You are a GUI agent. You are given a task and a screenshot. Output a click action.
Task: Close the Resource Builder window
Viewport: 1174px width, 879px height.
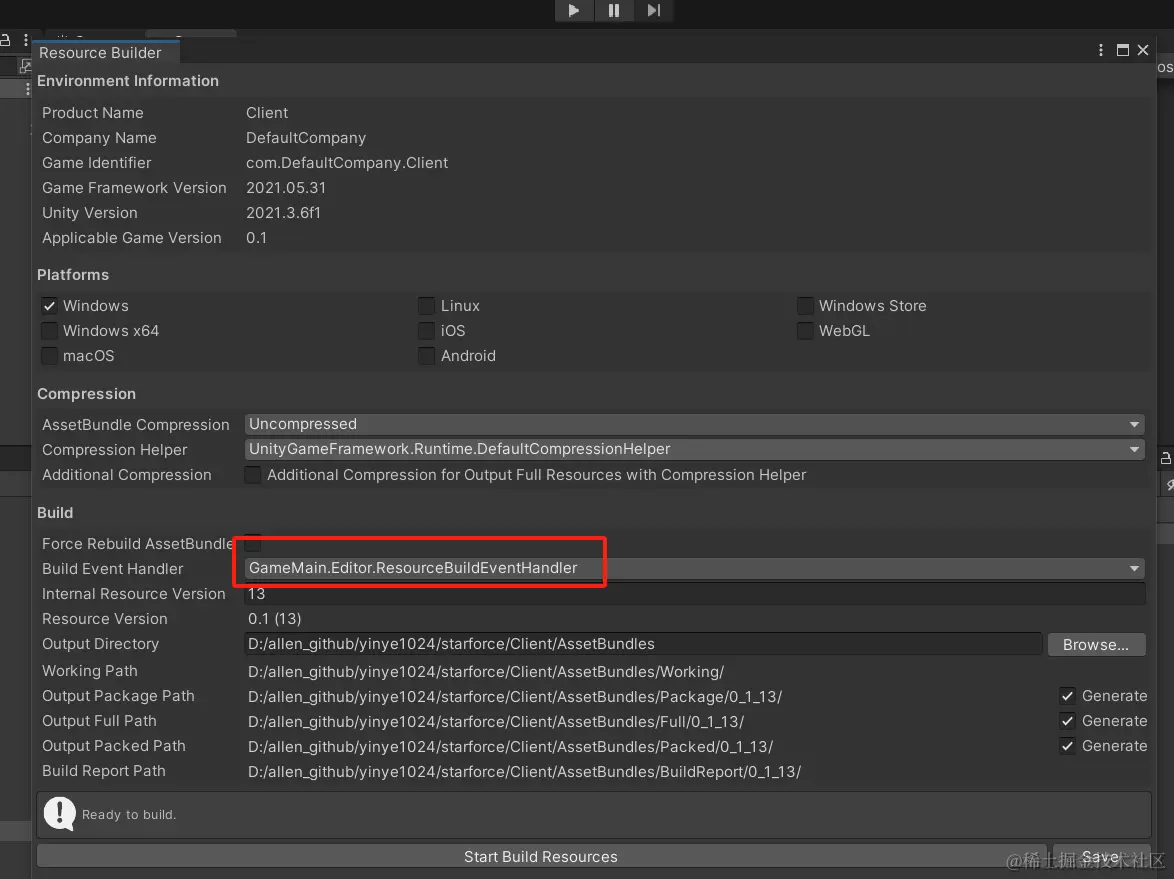pyautogui.click(x=1143, y=50)
